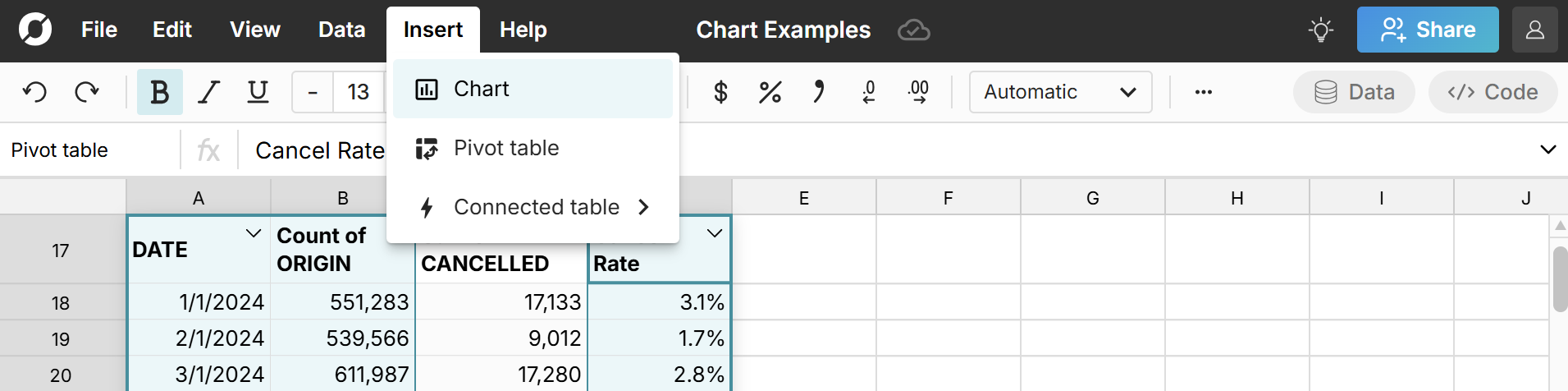Decrease decimal places
This screenshot has width=1568, height=391.
[868, 92]
